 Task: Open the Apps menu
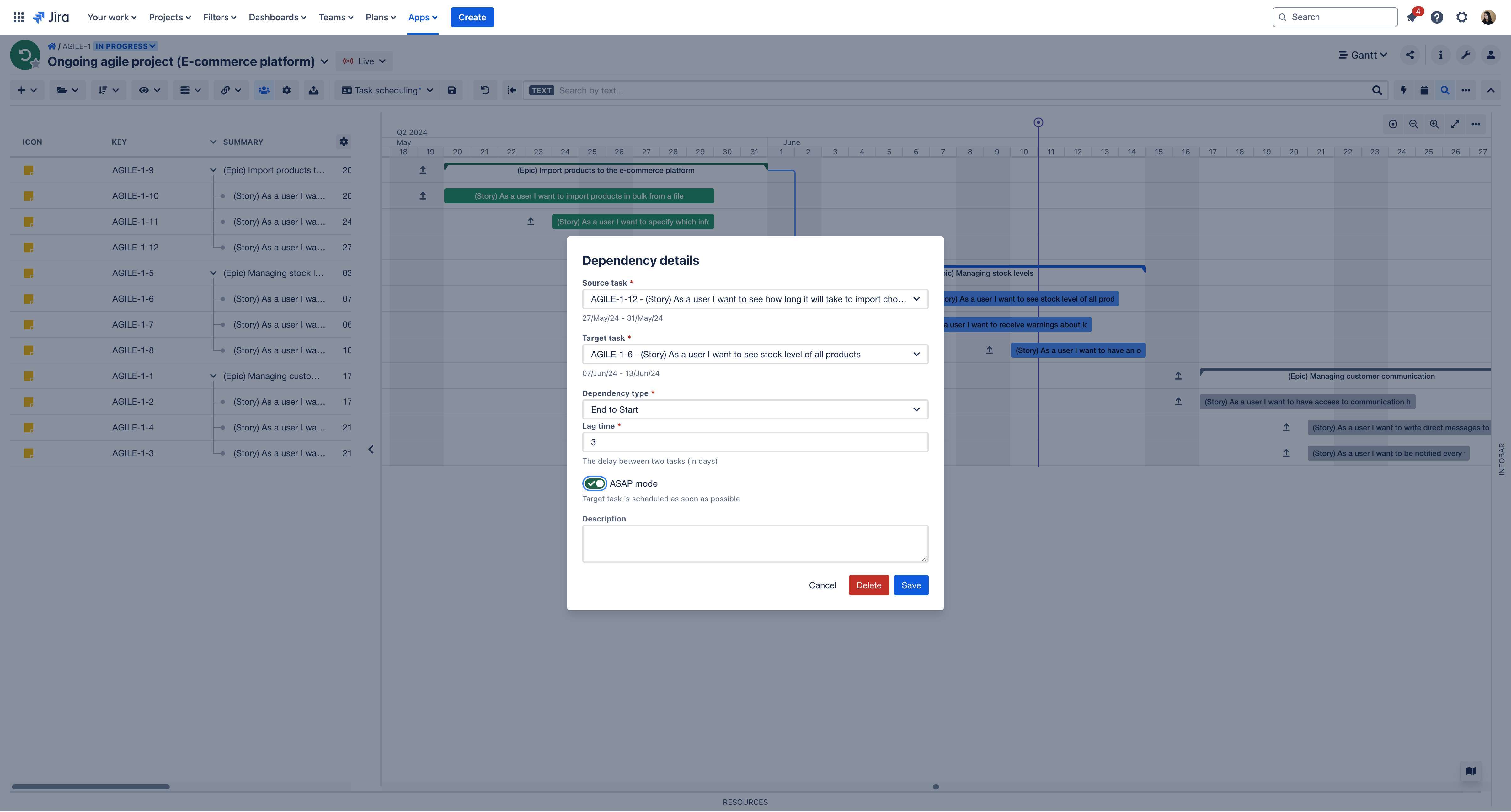point(422,17)
